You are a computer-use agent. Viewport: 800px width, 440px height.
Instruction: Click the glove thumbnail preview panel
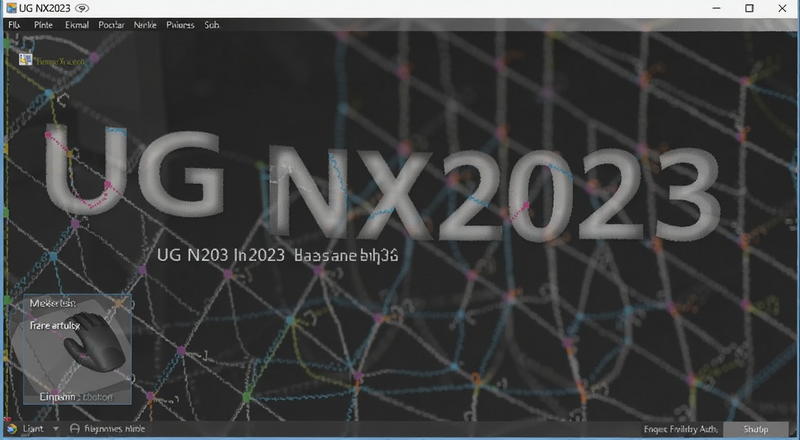coord(78,350)
